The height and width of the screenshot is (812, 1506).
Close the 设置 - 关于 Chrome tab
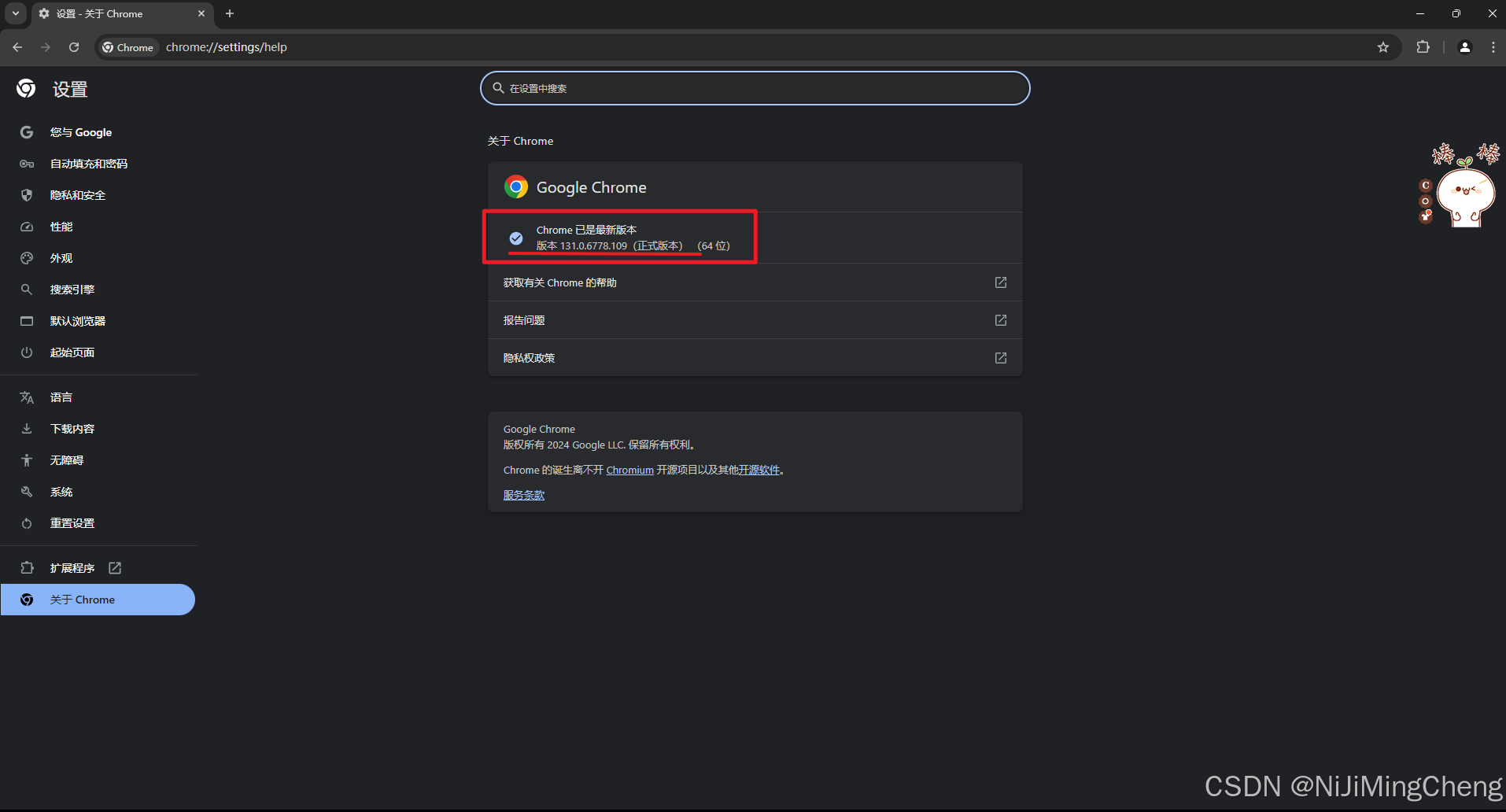[201, 13]
